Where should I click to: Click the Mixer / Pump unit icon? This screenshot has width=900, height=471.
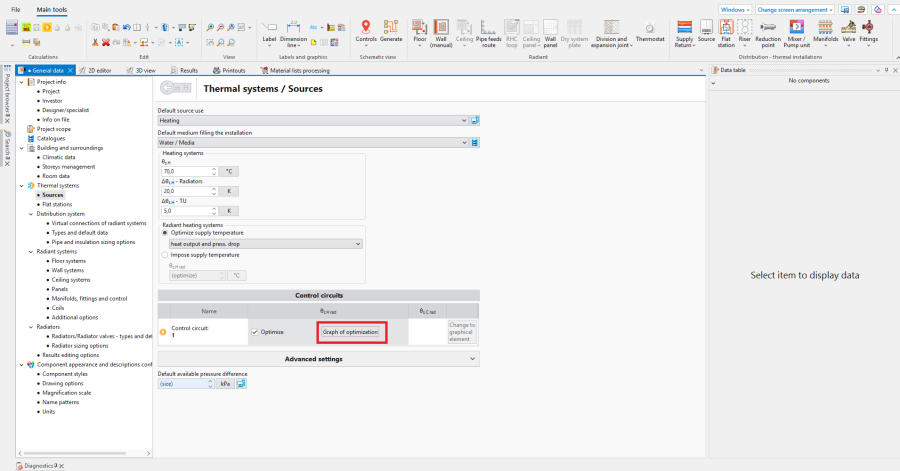coord(796,30)
